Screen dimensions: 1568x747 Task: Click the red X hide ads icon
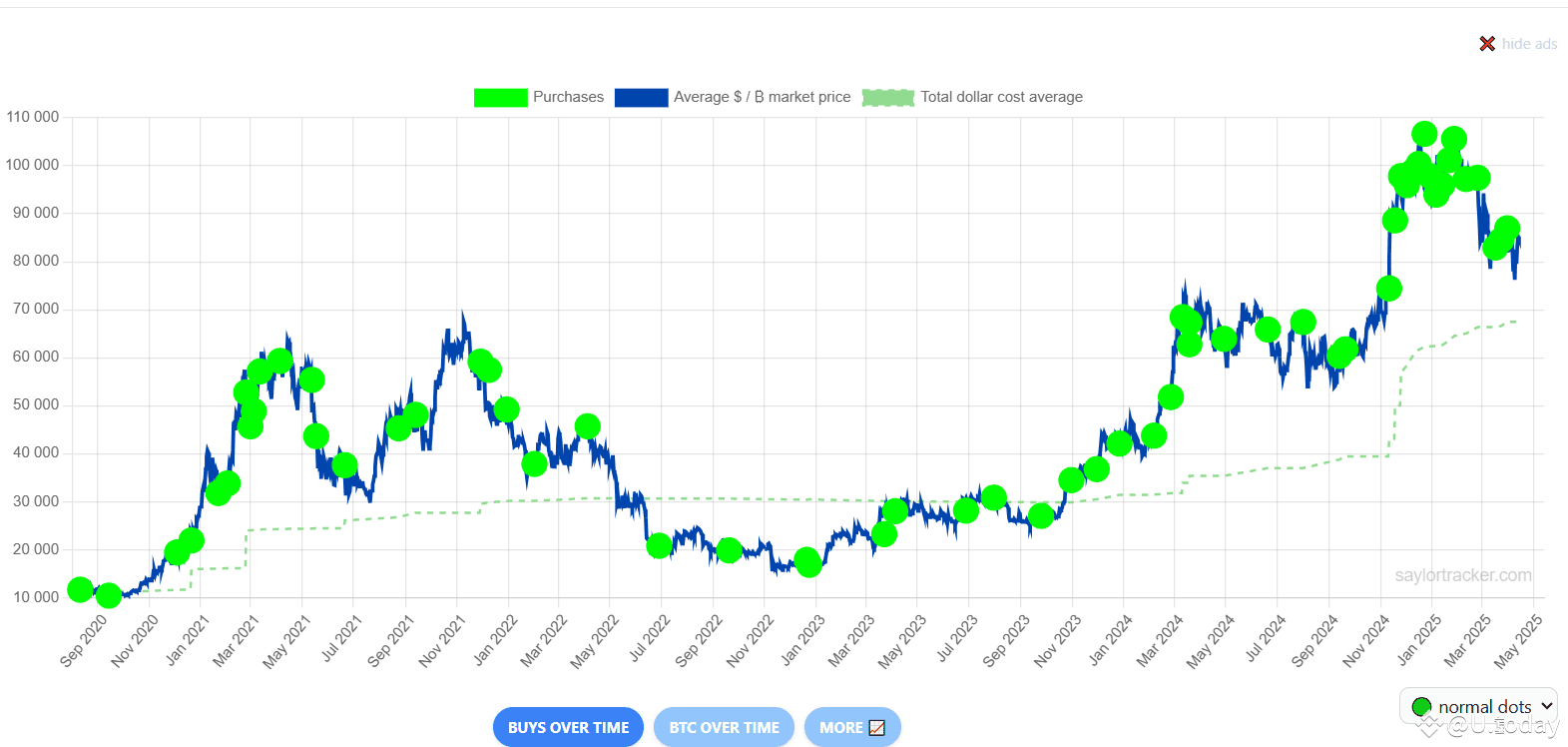click(x=1487, y=44)
